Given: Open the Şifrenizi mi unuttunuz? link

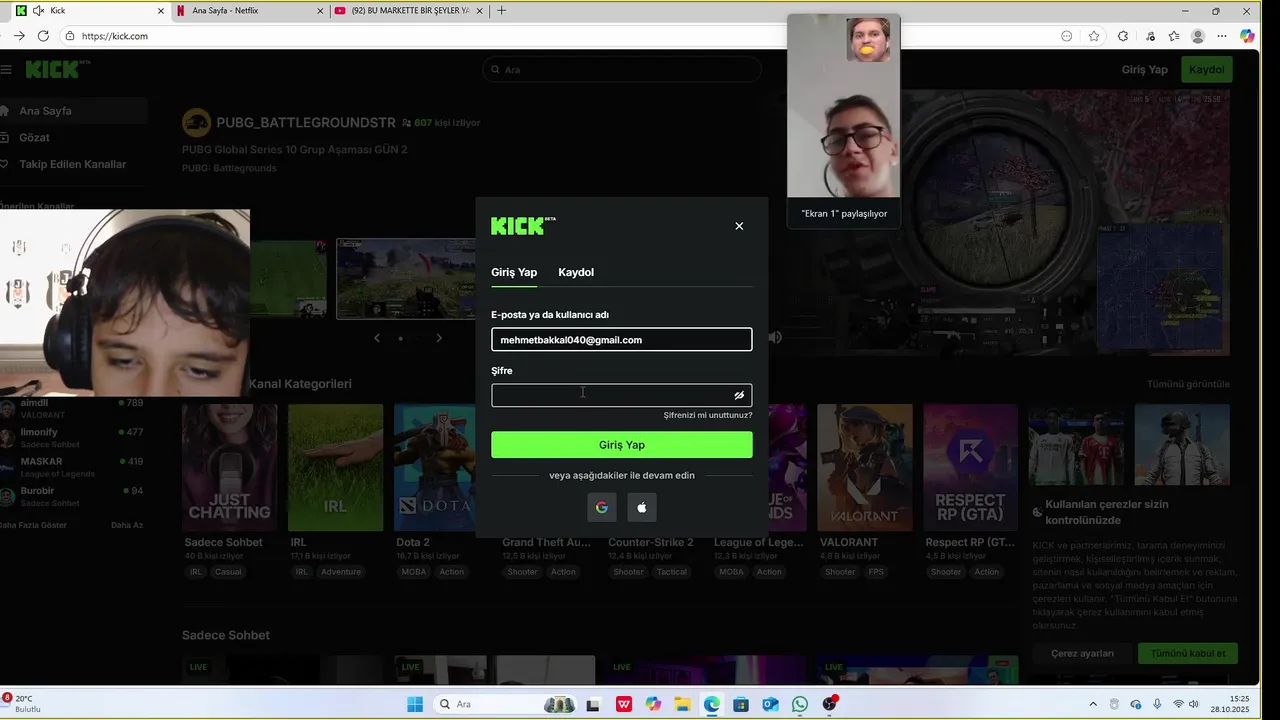Looking at the screenshot, I should [x=707, y=415].
